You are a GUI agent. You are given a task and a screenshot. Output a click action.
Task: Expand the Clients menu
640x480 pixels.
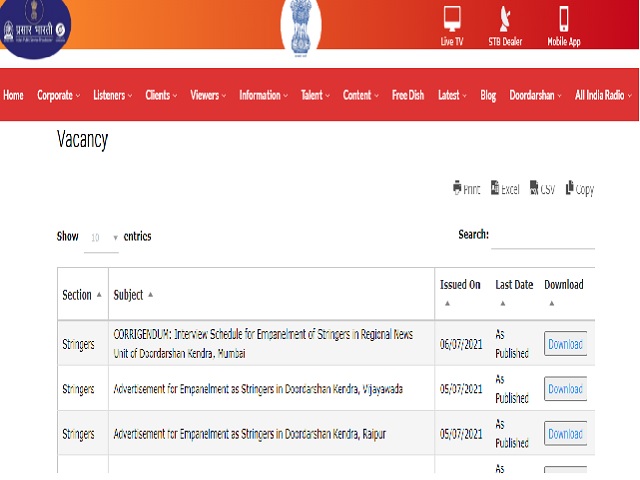click(x=161, y=95)
